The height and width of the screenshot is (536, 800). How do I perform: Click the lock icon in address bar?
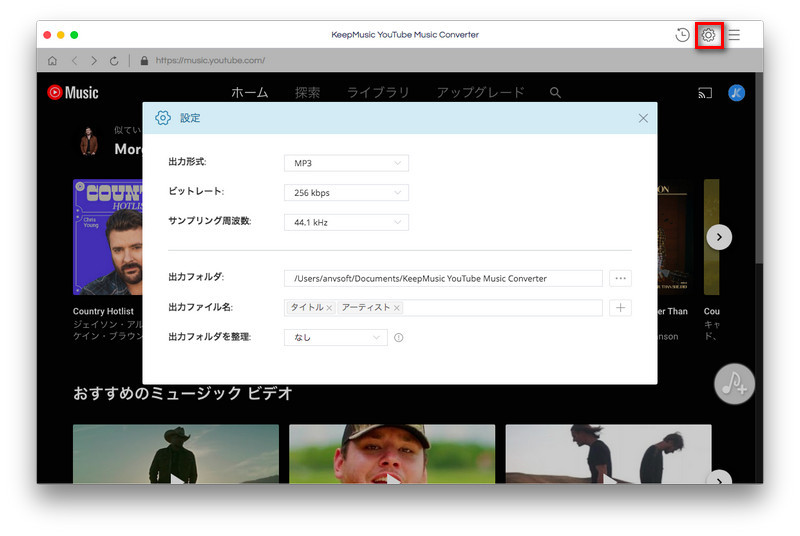point(144,61)
